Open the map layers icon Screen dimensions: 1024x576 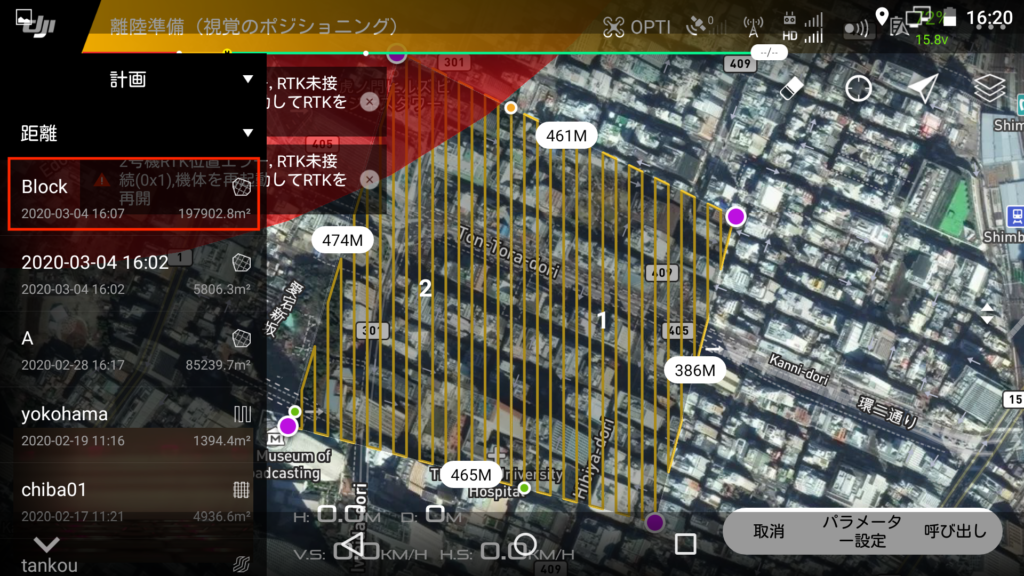tap(989, 88)
